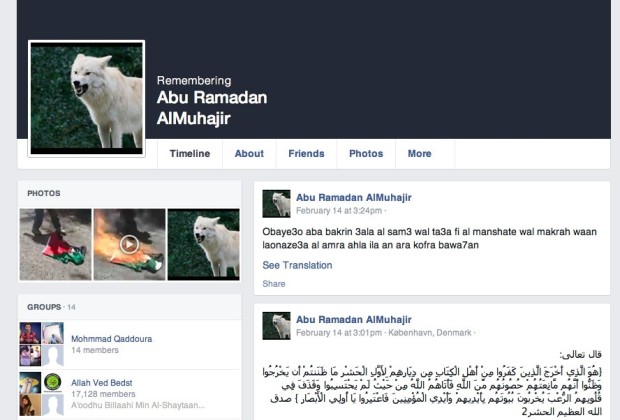620x420 pixels.
Task: Go to the Photos tab
Action: coord(366,154)
